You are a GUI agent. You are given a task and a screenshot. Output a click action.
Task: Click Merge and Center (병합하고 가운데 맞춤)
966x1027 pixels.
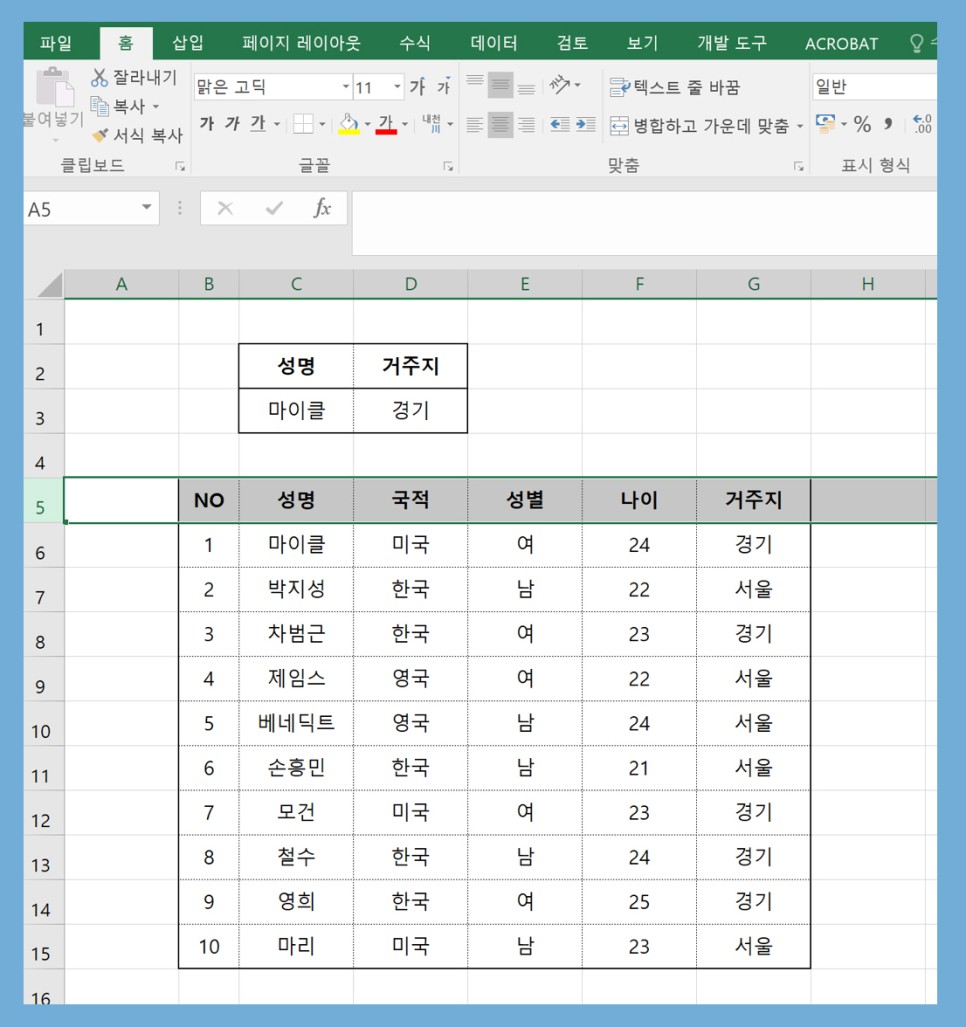[699, 125]
